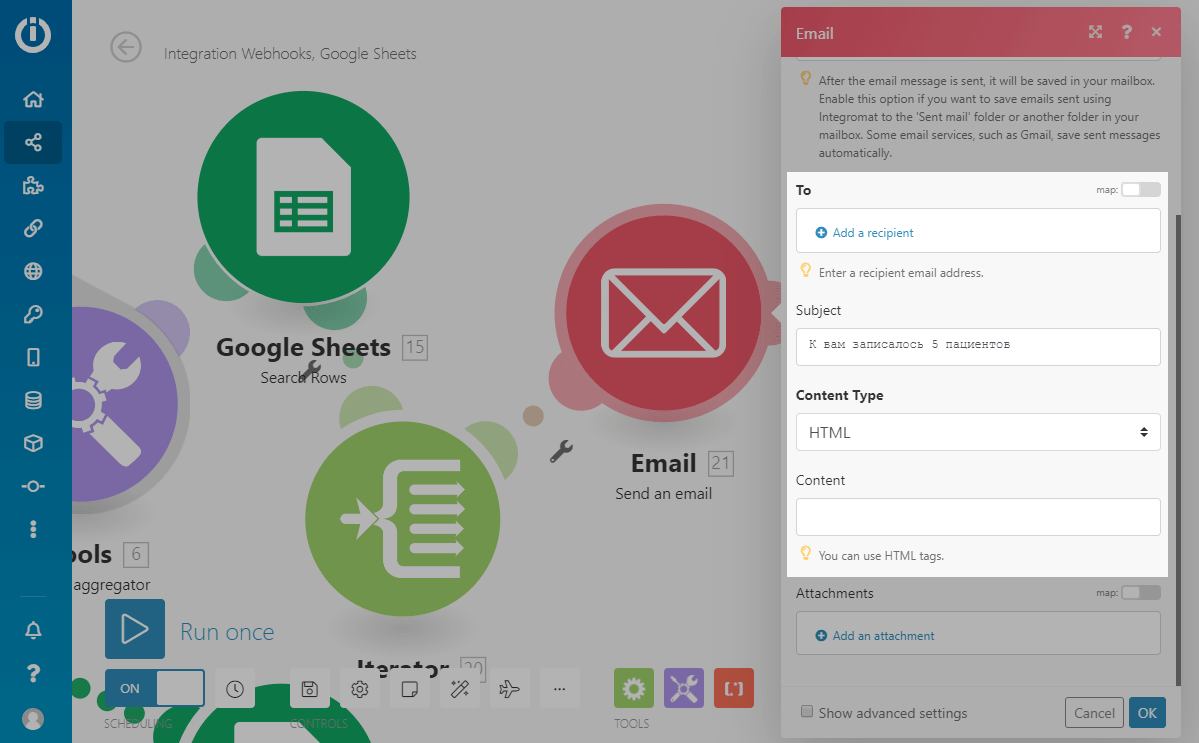Click the Subject input field
This screenshot has height=743, width=1199.
977,346
